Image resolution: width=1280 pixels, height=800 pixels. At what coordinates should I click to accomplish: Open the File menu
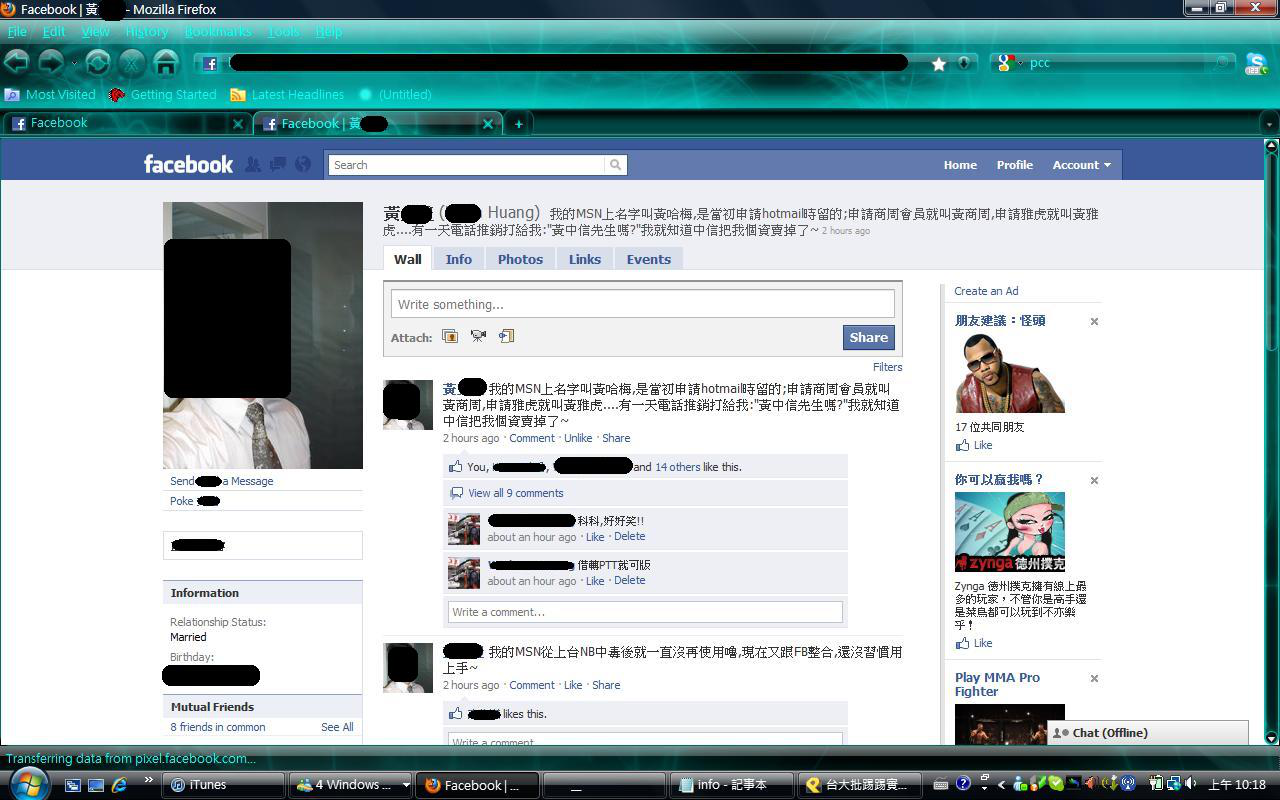(x=17, y=32)
